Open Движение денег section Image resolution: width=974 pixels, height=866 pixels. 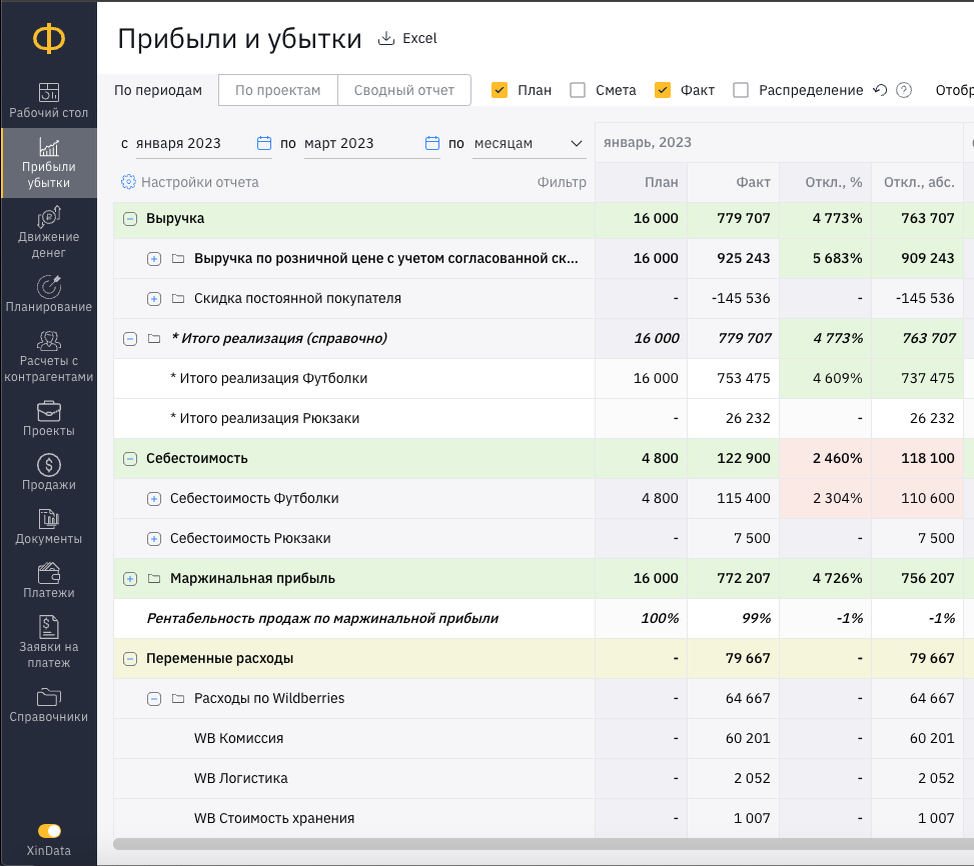(48, 233)
